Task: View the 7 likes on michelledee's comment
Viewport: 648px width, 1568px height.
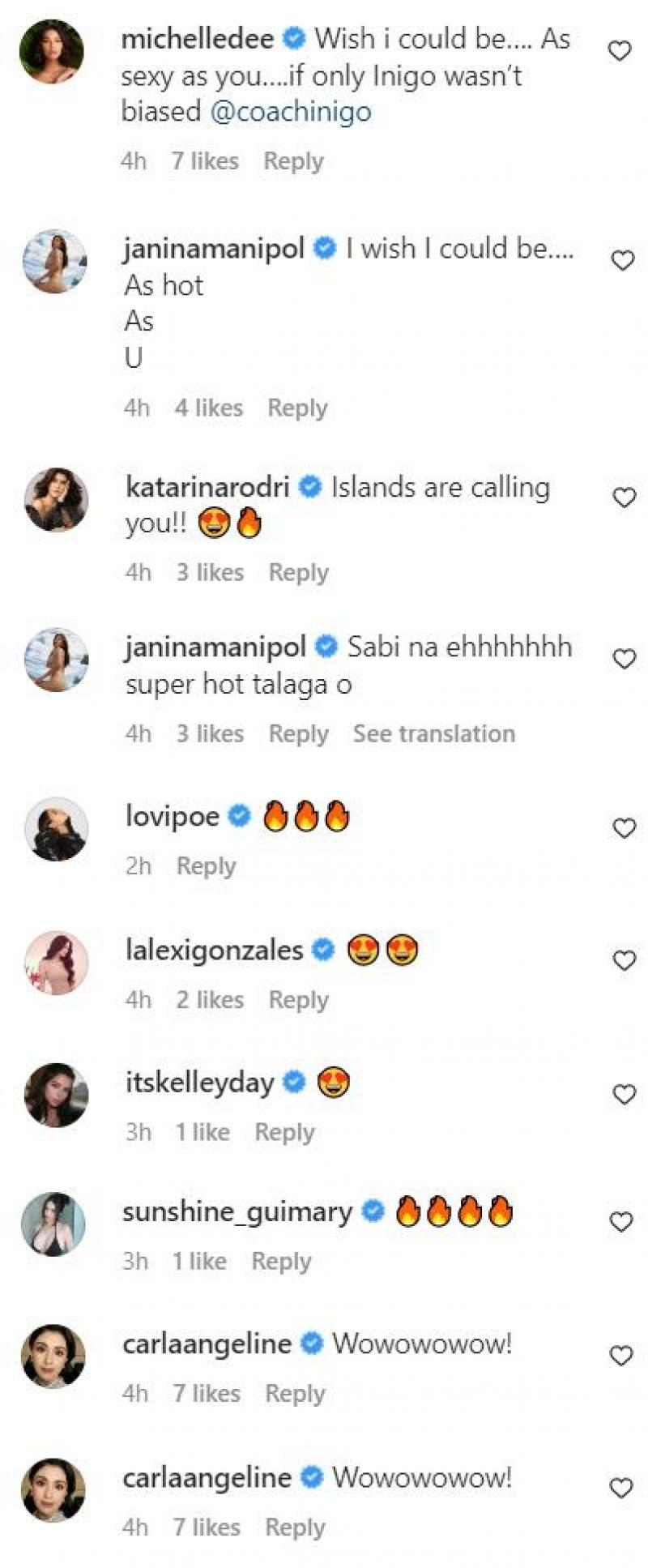Action: pyautogui.click(x=205, y=161)
